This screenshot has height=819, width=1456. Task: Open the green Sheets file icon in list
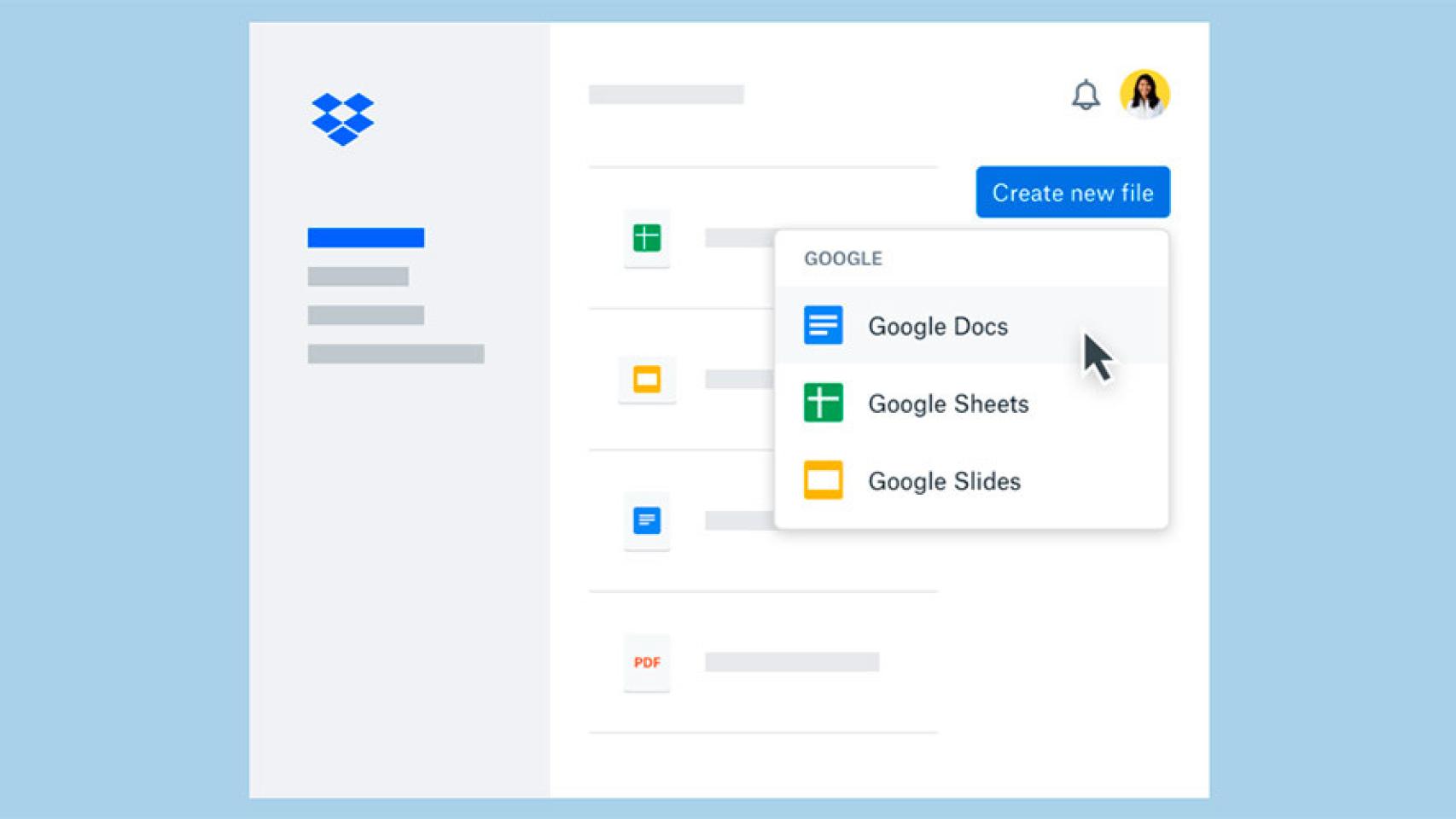tap(646, 238)
